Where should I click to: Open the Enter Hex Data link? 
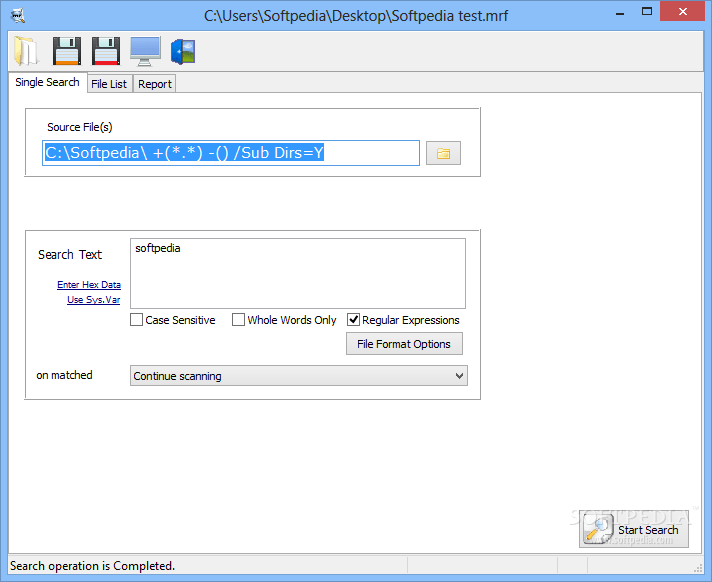(x=89, y=285)
